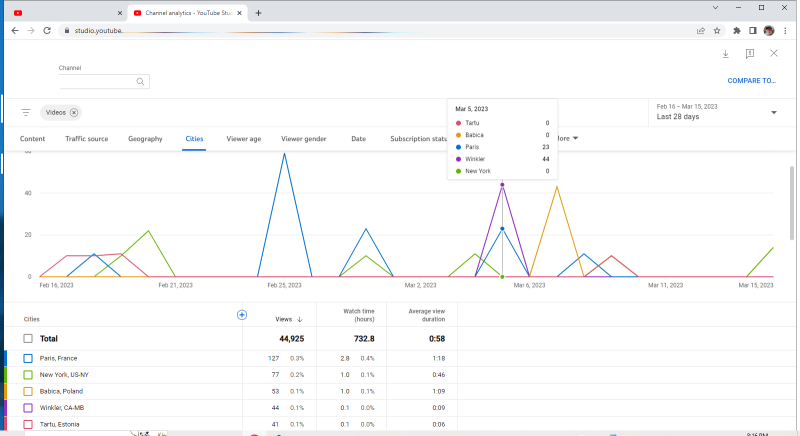This screenshot has height=436, width=800.
Task: Click the download report icon
Action: (x=725, y=54)
